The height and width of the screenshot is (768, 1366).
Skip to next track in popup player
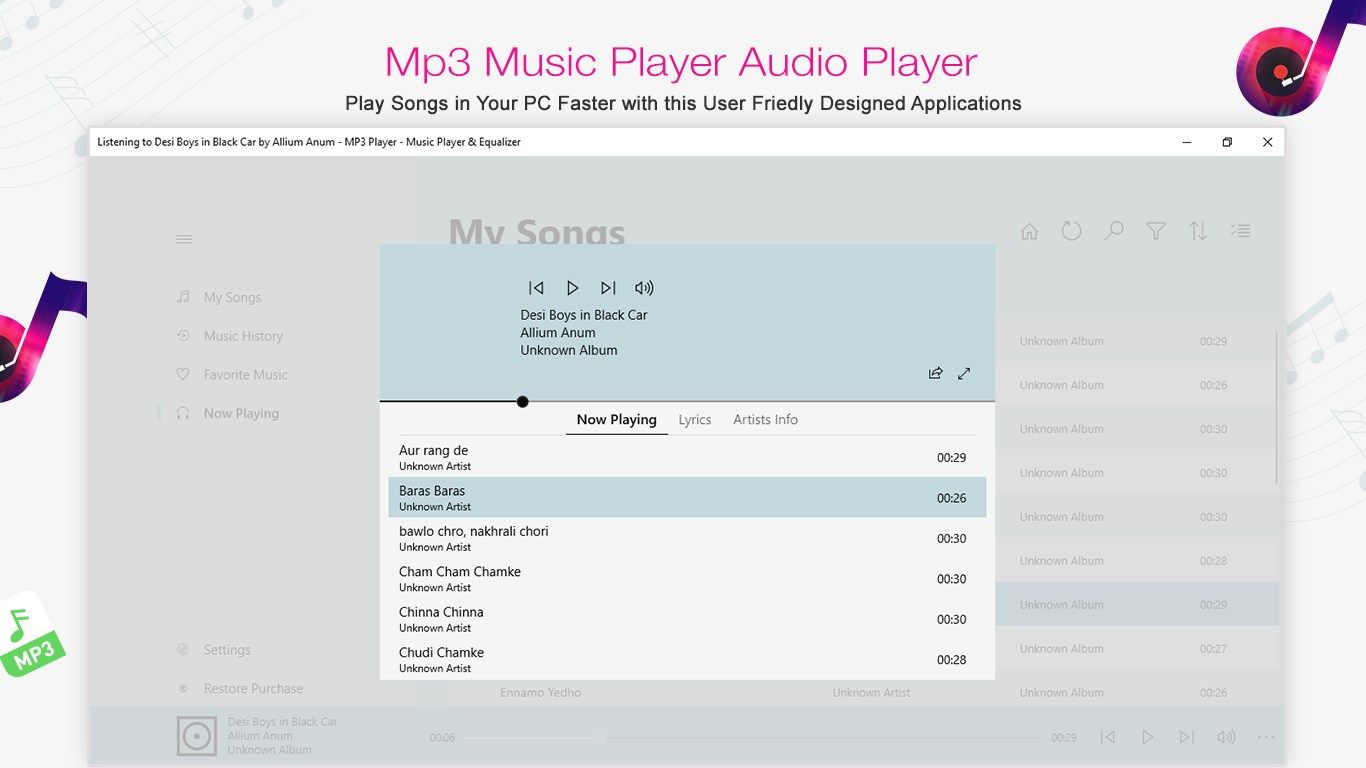(x=608, y=288)
